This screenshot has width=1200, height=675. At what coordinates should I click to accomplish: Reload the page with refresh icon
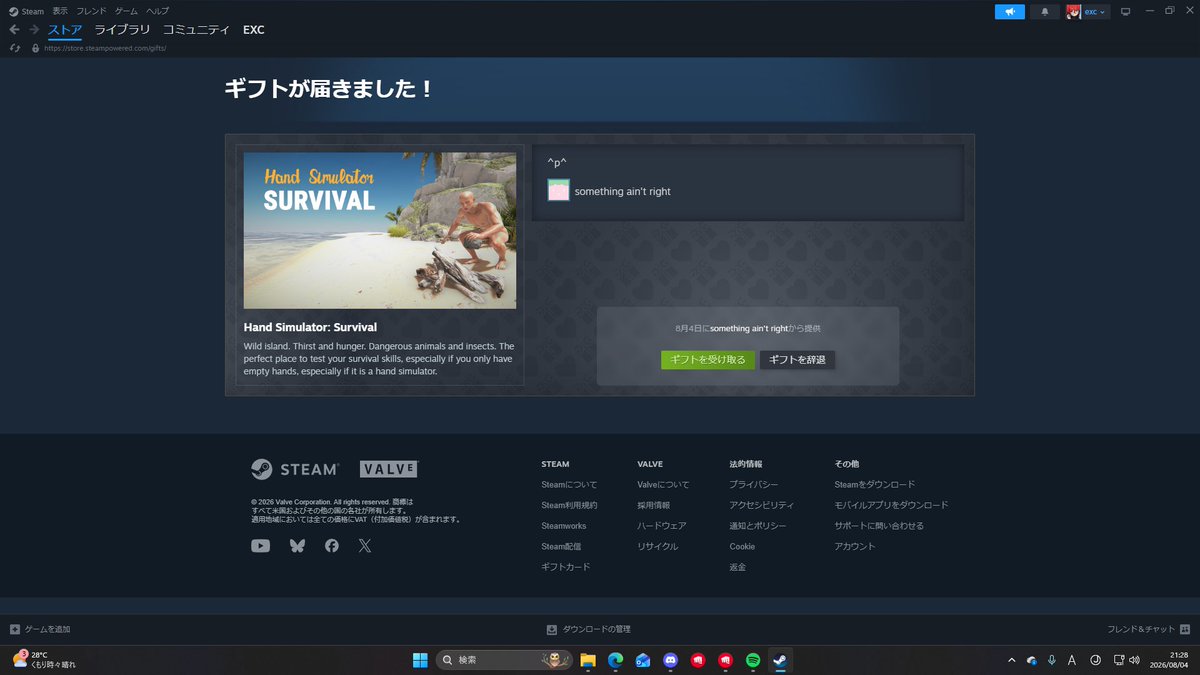point(15,48)
